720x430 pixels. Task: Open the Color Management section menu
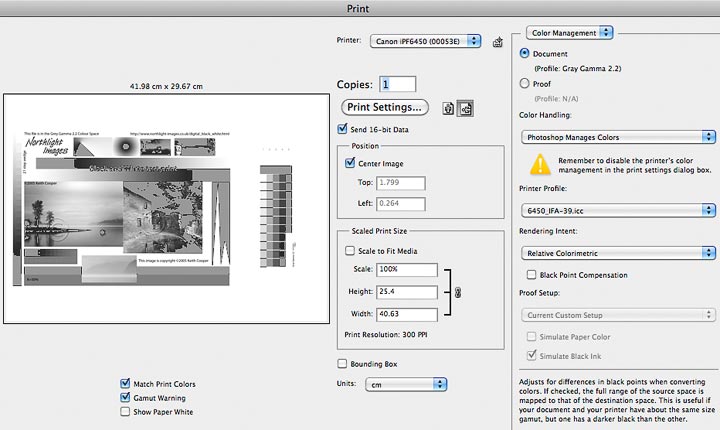click(569, 33)
